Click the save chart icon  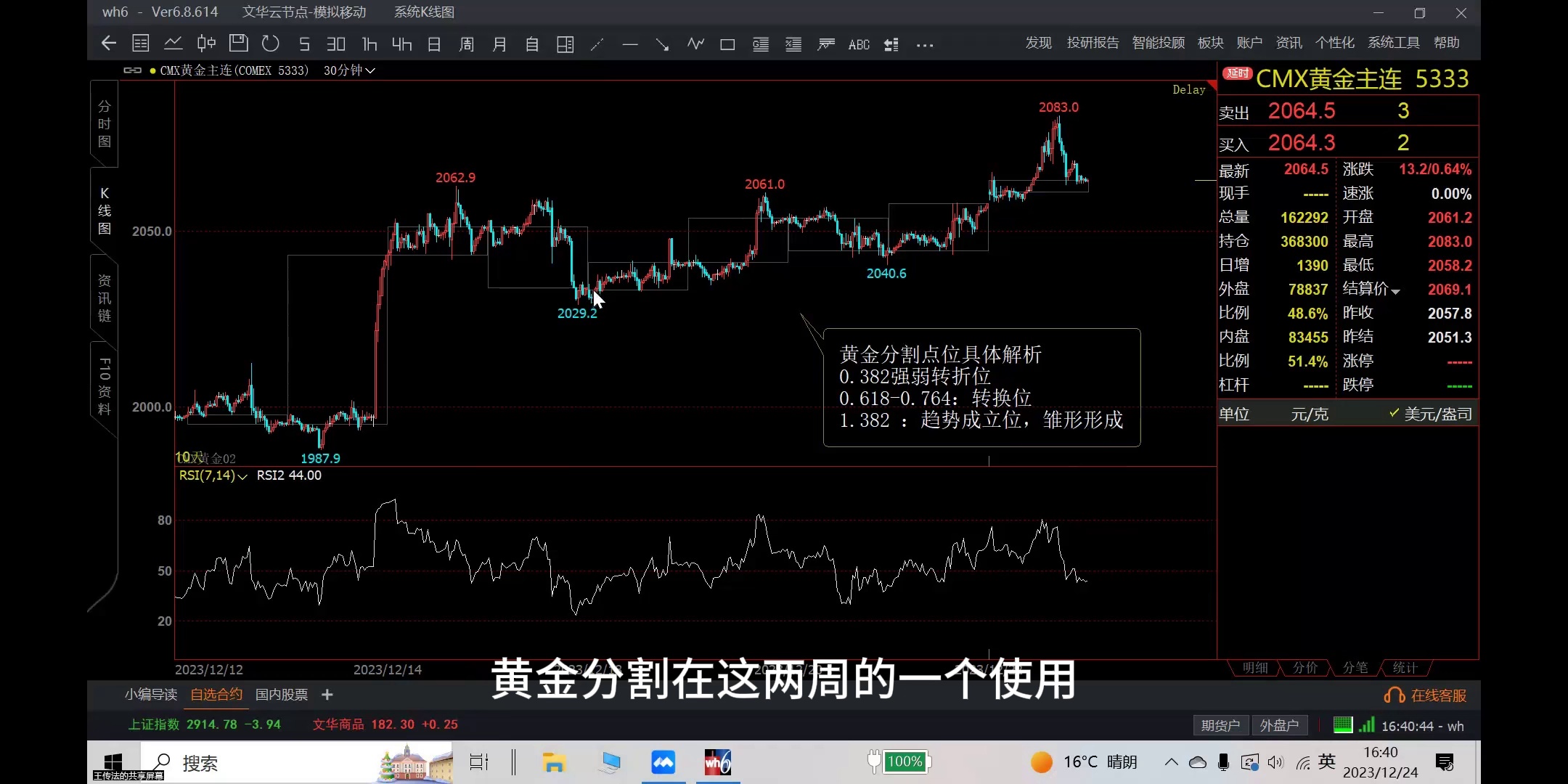click(238, 44)
